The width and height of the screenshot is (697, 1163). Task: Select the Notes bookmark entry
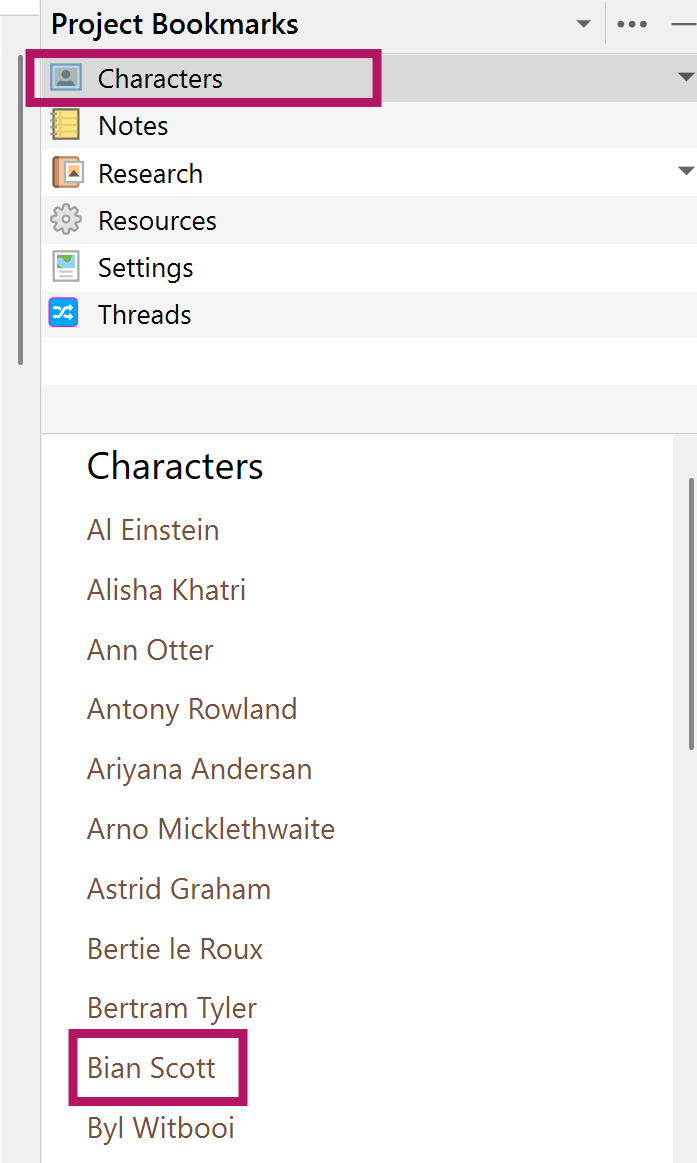coord(133,126)
